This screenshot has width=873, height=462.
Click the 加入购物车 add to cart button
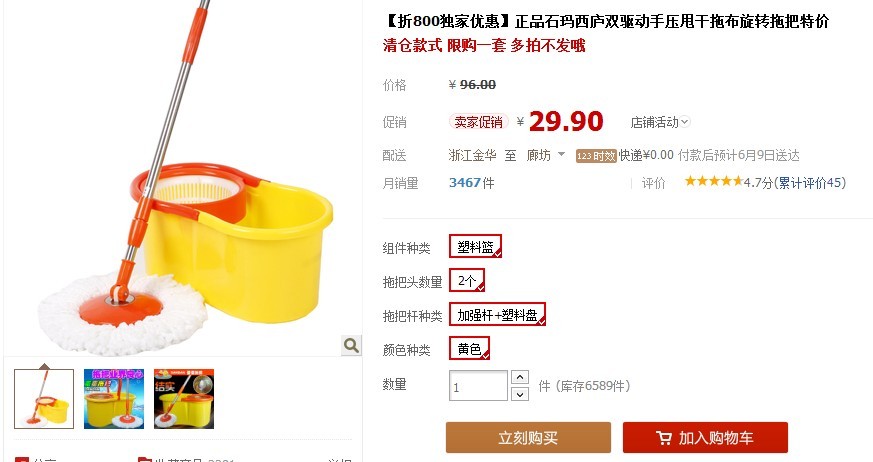(x=705, y=438)
